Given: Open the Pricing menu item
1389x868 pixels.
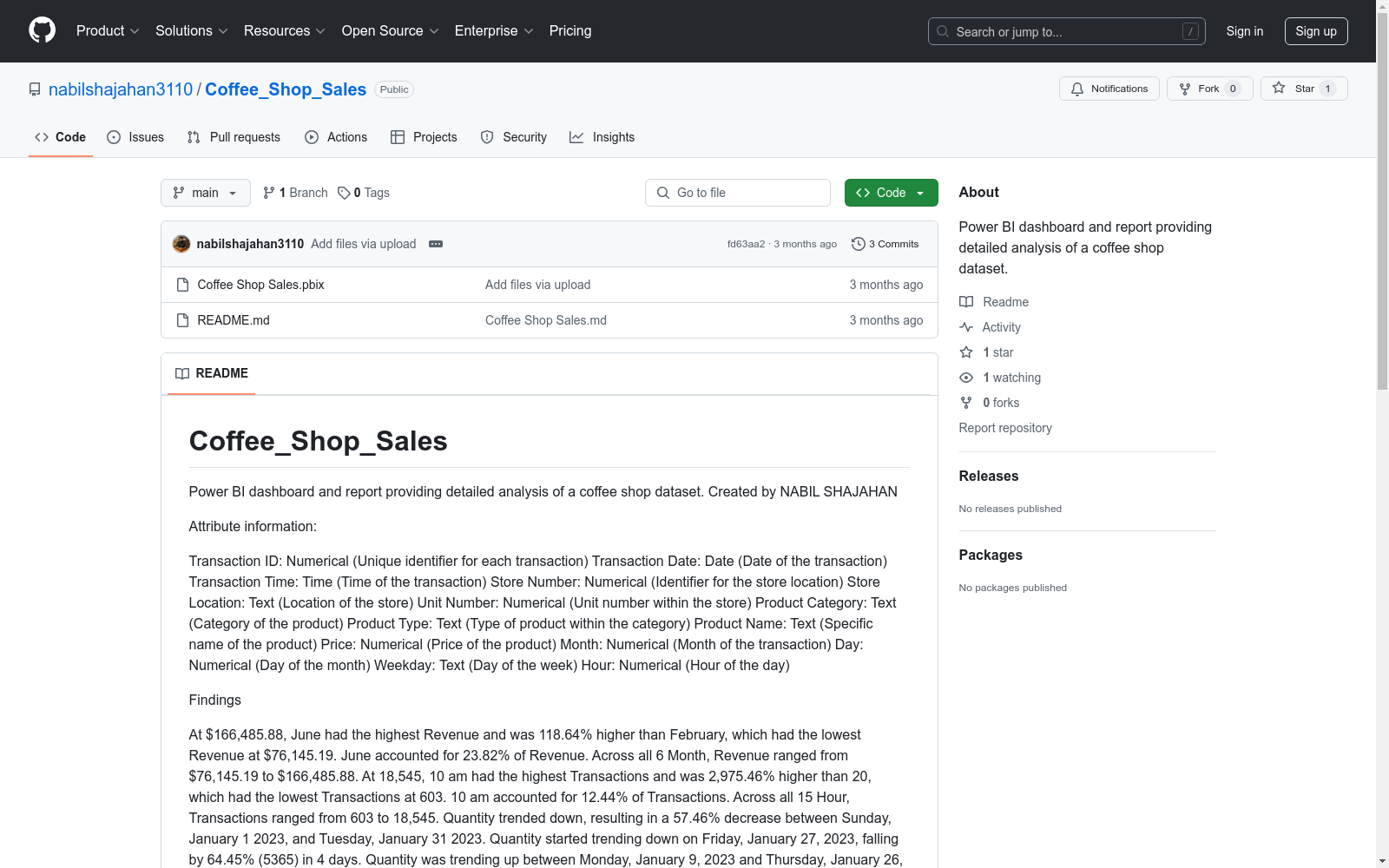Looking at the screenshot, I should (570, 30).
